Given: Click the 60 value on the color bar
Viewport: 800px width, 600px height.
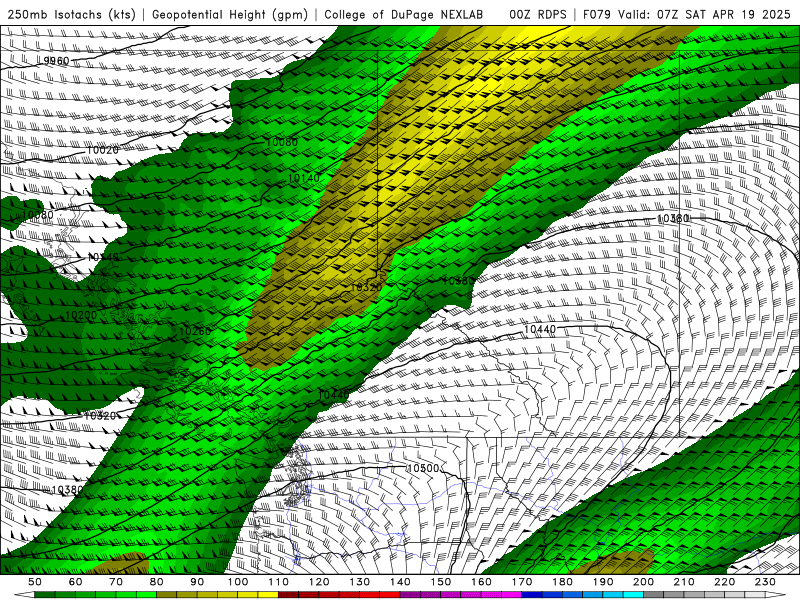Looking at the screenshot, I should 76,582.
